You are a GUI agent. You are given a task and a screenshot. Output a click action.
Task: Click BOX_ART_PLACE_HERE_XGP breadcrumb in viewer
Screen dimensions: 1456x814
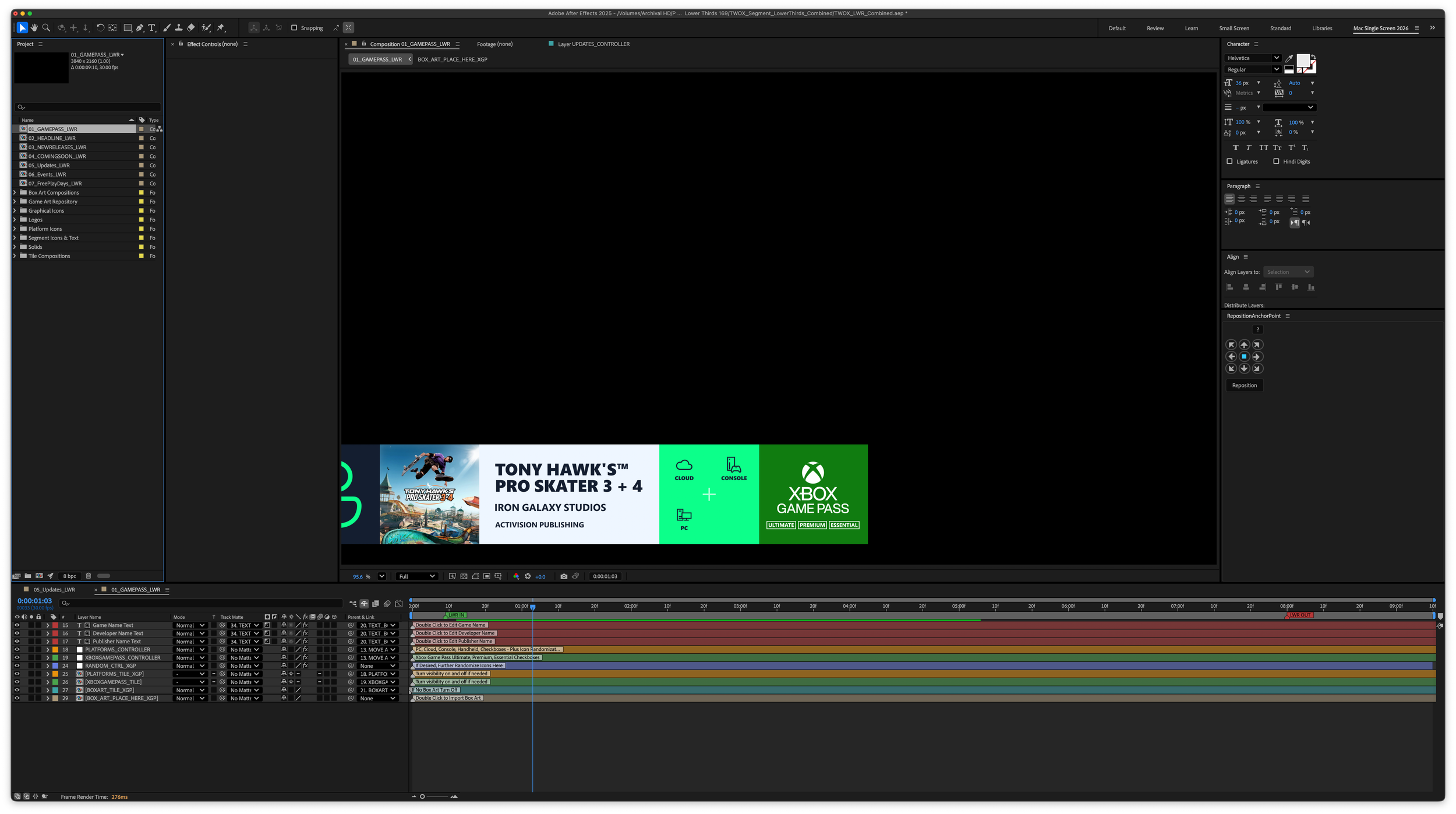[452, 59]
